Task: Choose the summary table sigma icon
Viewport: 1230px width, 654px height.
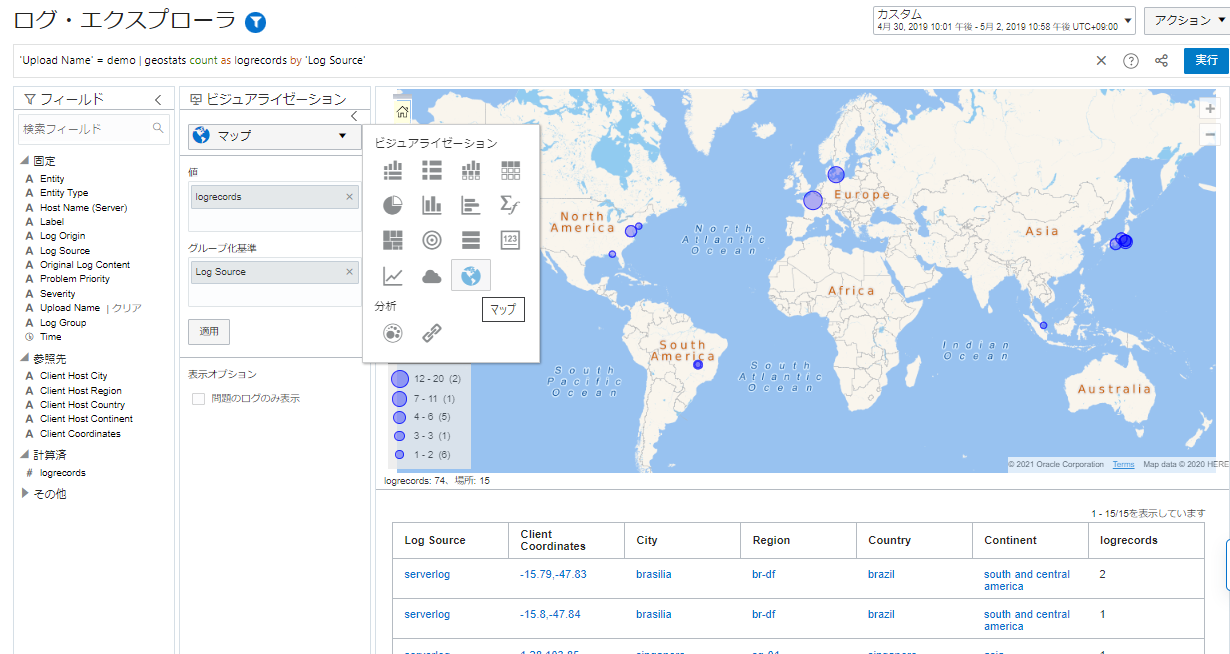Action: [510, 205]
